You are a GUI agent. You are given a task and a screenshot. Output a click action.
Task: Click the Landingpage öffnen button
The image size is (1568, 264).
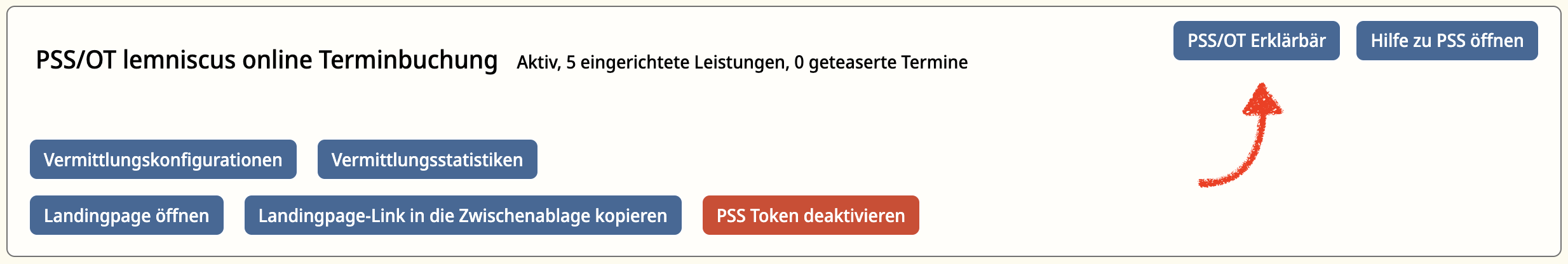point(126,215)
